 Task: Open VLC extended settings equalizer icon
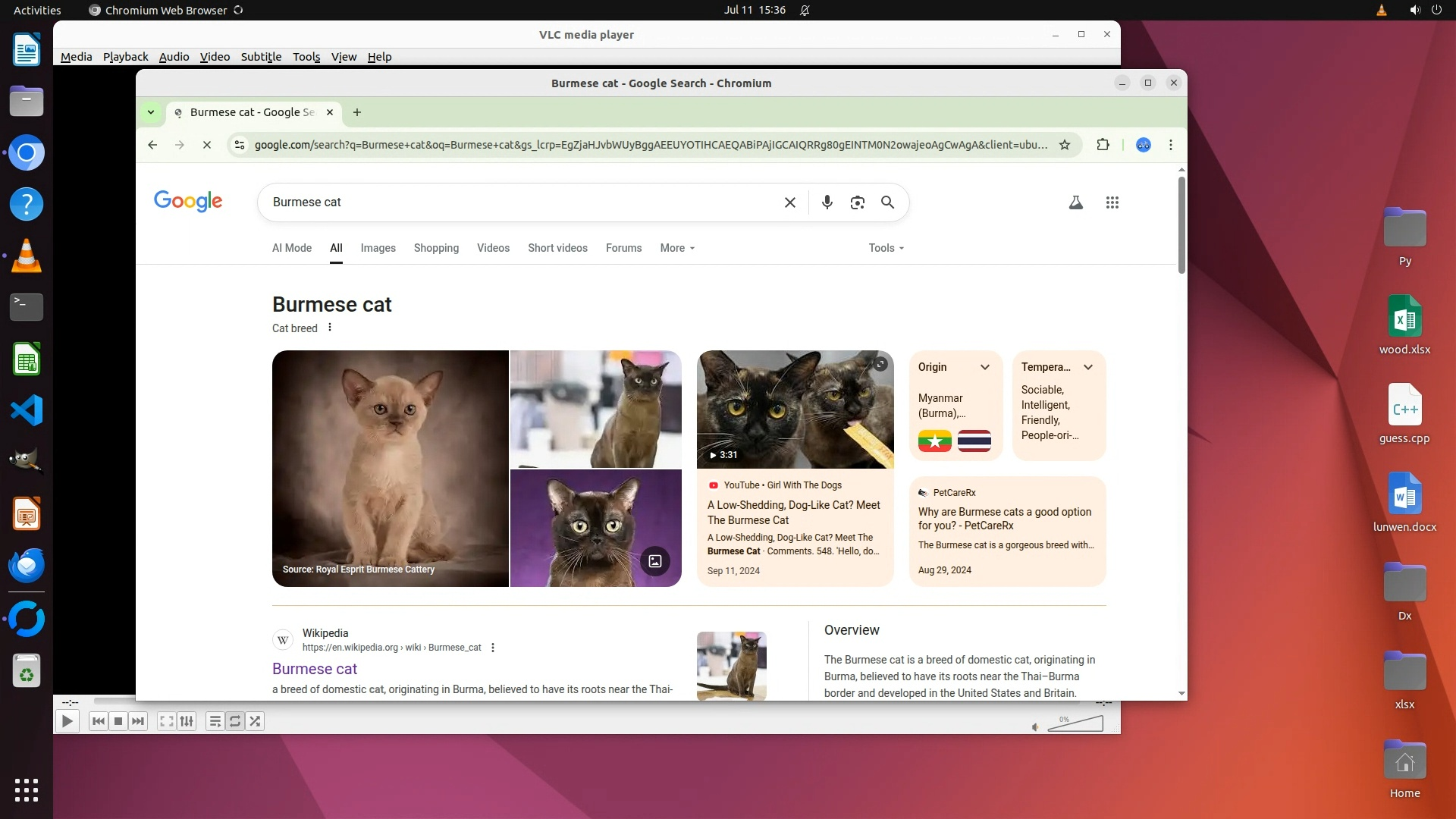pos(187,721)
